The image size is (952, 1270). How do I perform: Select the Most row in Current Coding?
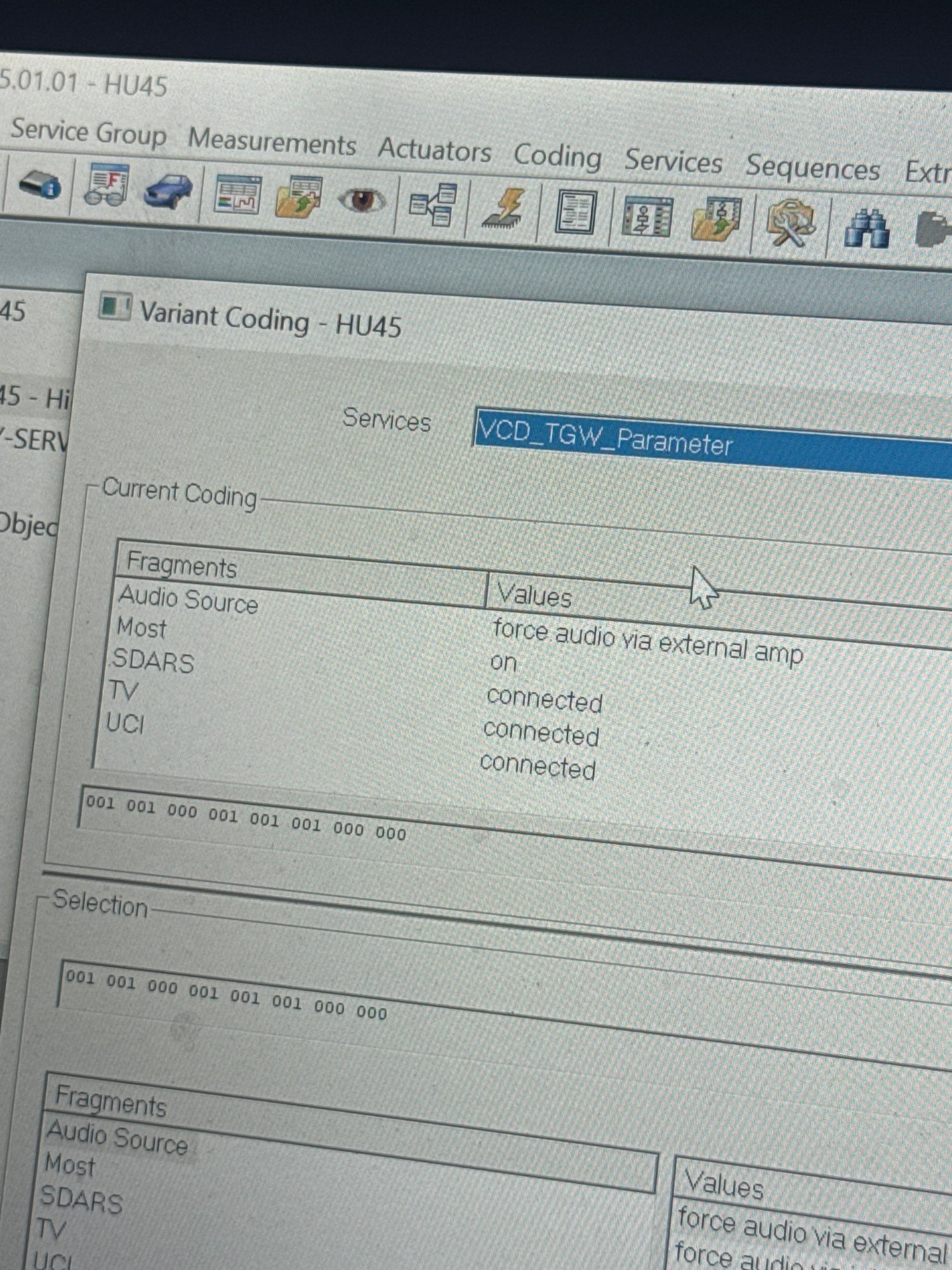(x=142, y=628)
